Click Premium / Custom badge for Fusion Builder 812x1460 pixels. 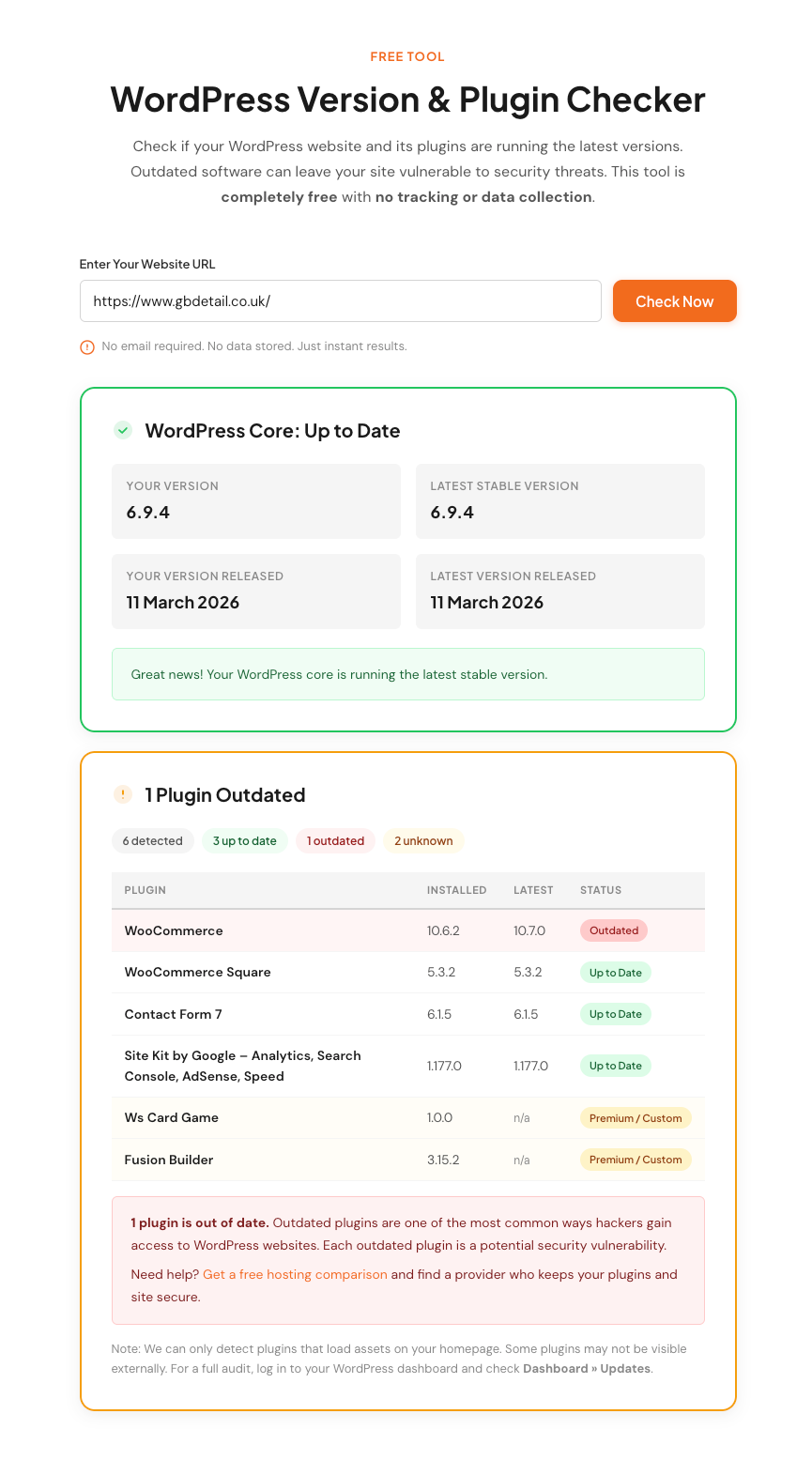click(x=636, y=1160)
